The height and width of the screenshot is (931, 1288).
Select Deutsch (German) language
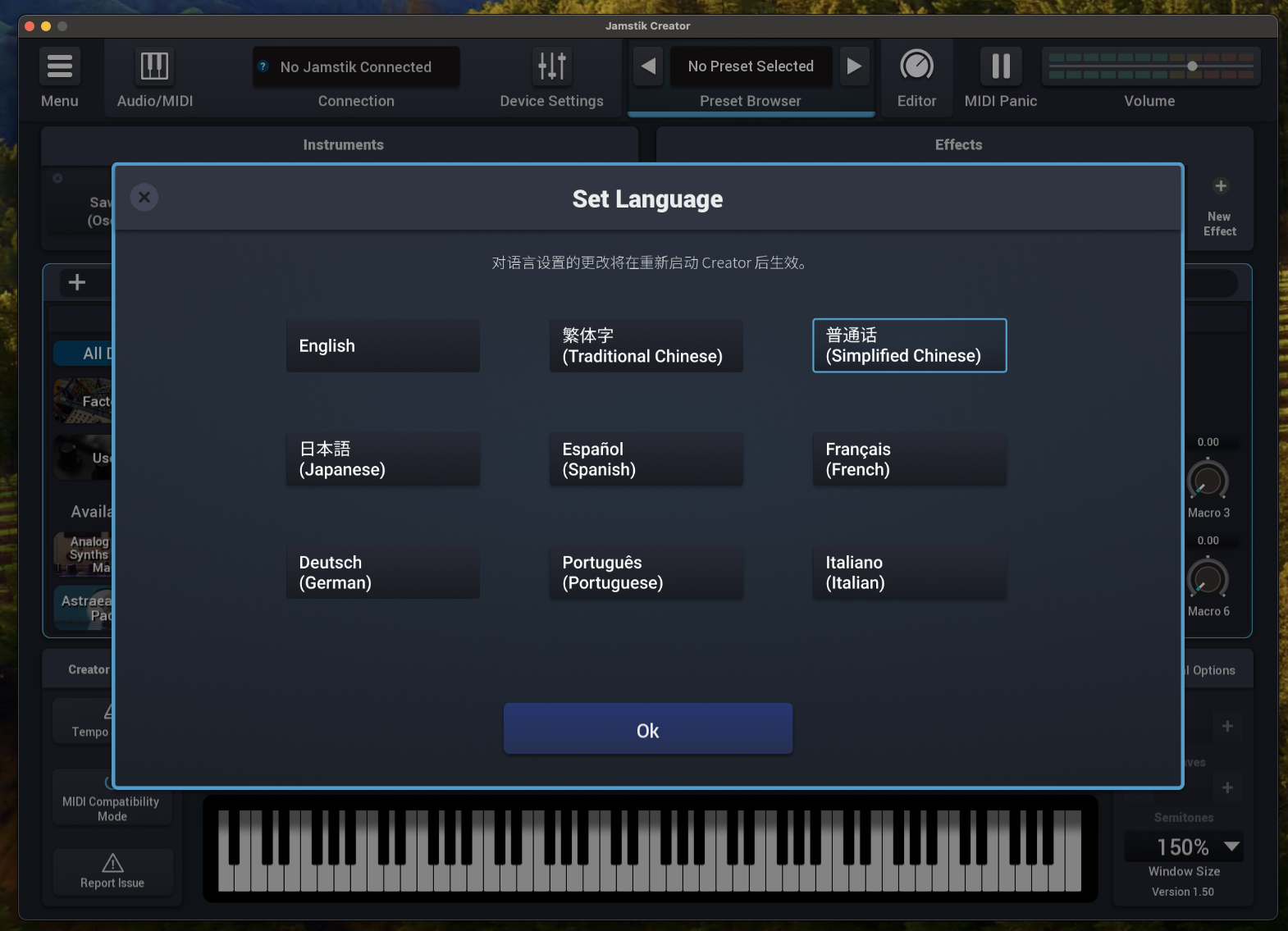[x=383, y=573]
